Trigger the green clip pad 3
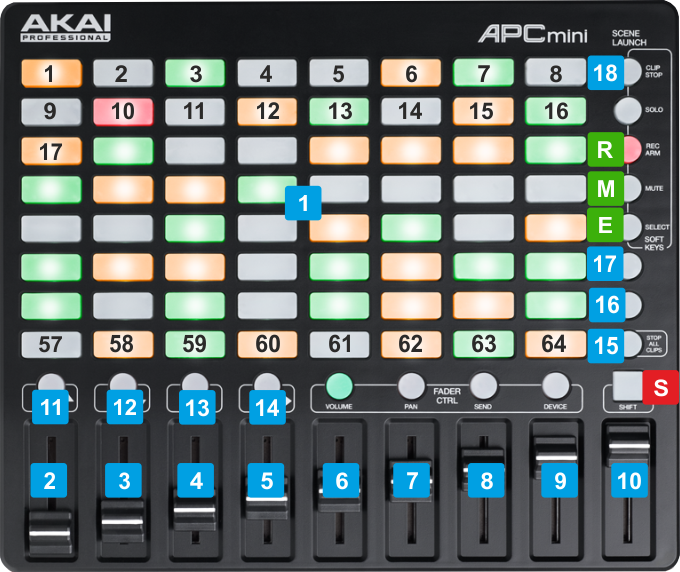This screenshot has width=680, height=572. click(x=194, y=72)
